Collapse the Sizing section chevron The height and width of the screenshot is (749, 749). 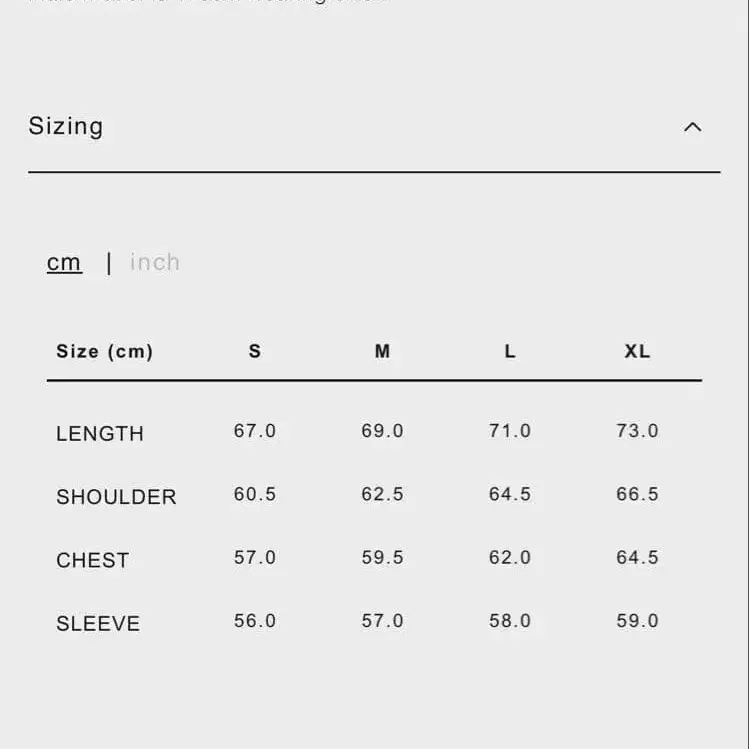click(692, 127)
